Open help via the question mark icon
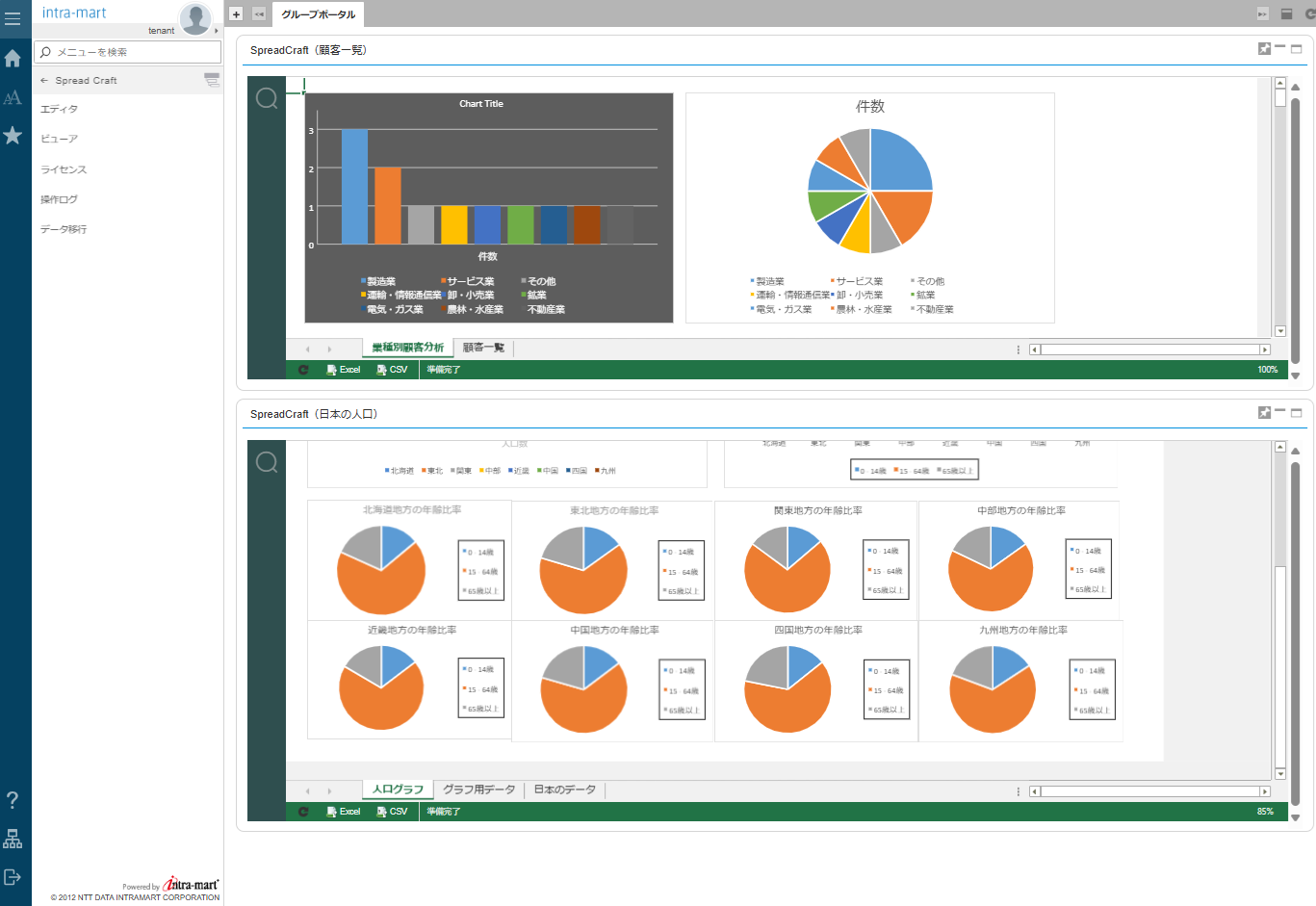Viewport: 1316px width, 906px height. click(x=13, y=800)
